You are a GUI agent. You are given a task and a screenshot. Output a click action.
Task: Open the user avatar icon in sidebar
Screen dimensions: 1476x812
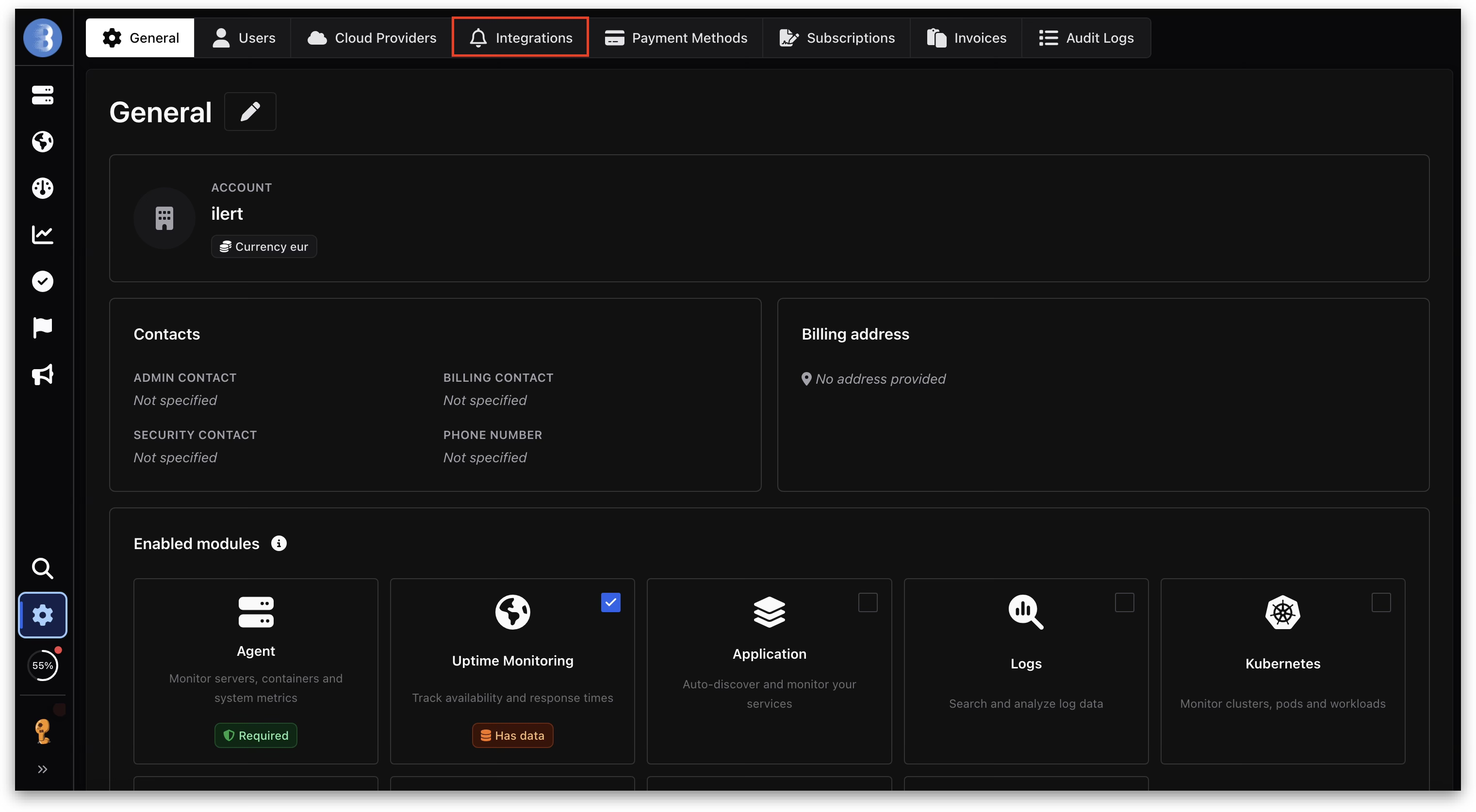42,731
